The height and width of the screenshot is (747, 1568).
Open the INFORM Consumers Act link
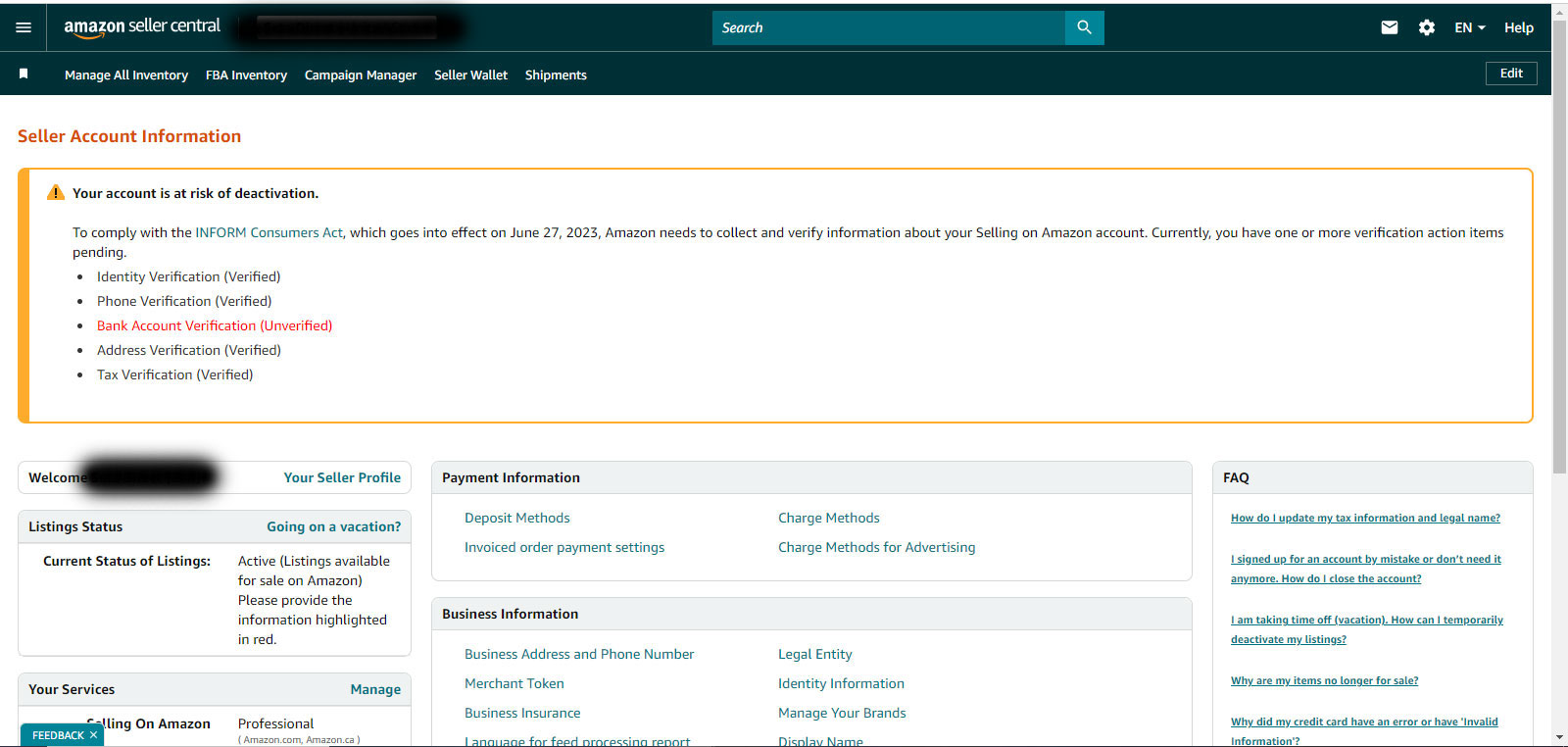269,232
